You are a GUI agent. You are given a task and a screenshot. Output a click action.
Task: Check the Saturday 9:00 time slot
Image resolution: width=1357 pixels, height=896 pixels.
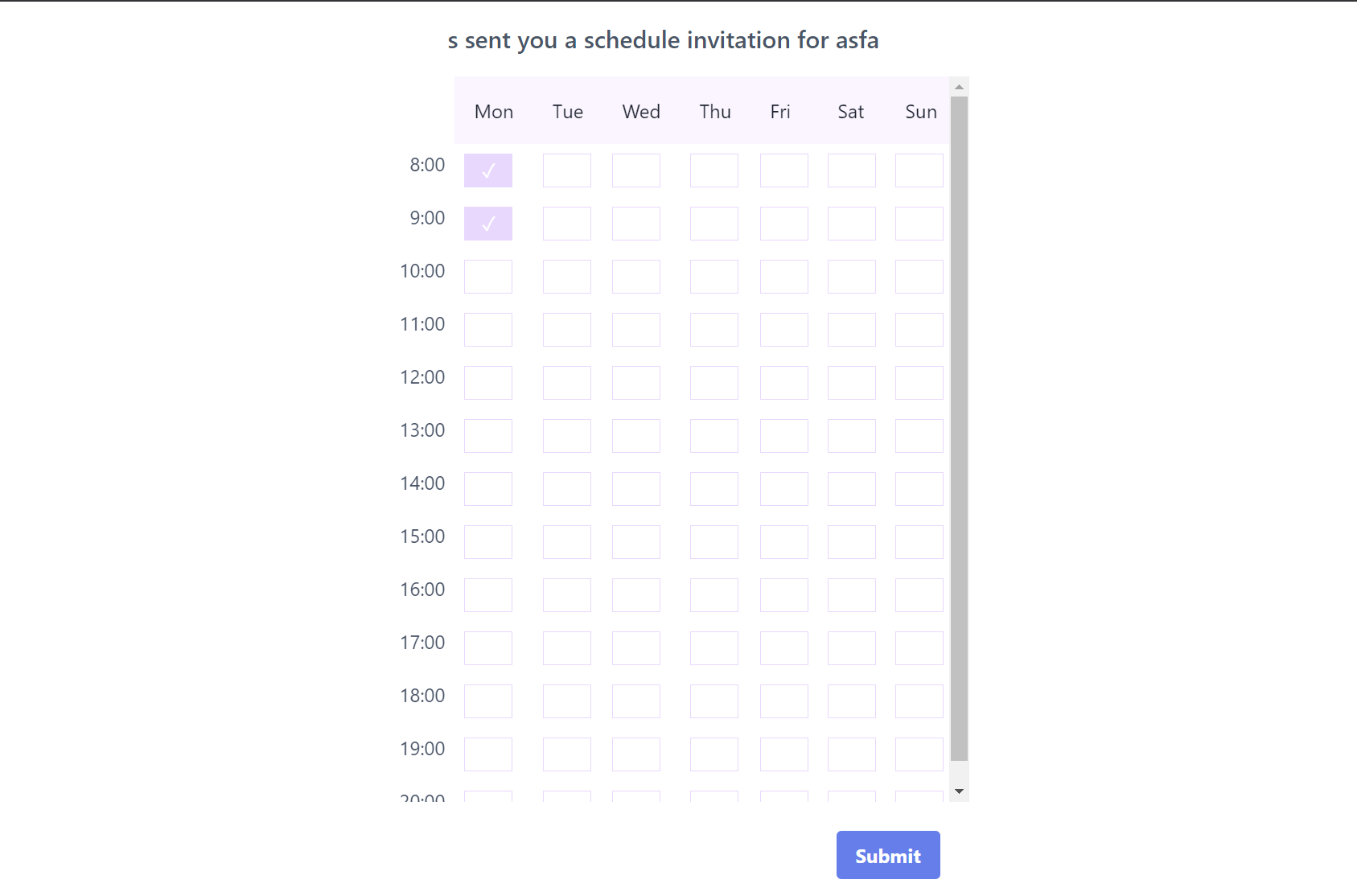(x=852, y=224)
